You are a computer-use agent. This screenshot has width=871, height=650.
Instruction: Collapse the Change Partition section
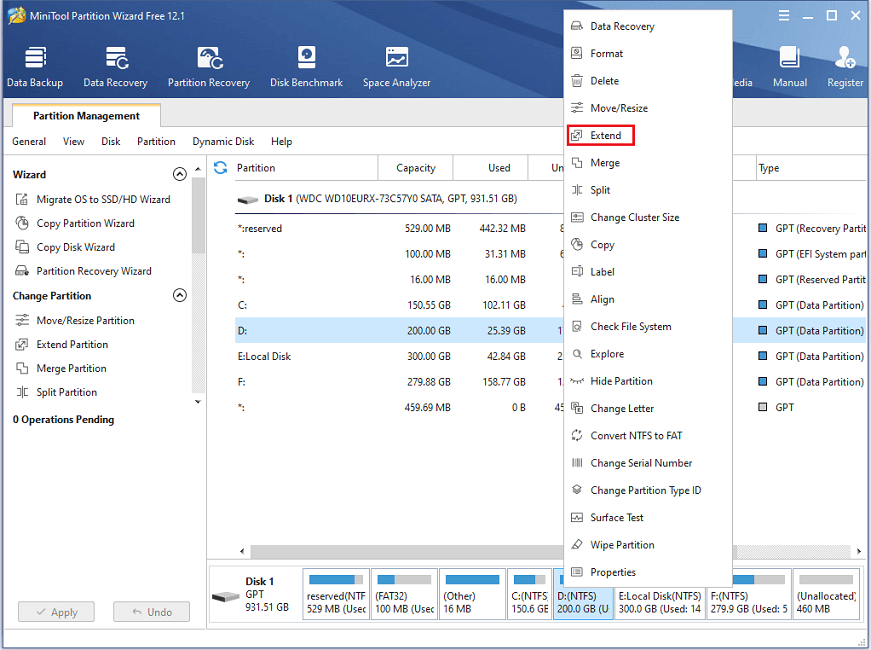(x=179, y=295)
